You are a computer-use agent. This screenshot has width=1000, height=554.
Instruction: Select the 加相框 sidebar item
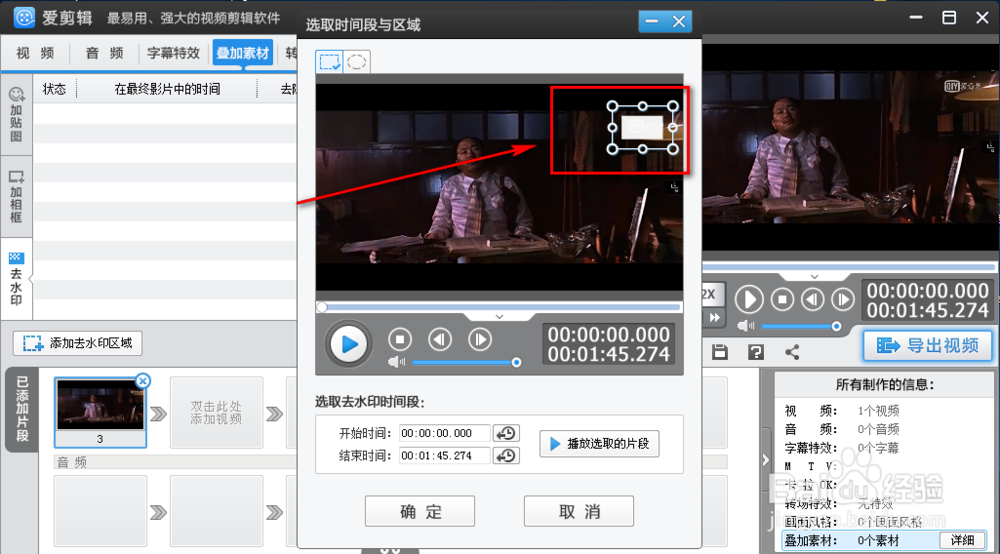16,196
